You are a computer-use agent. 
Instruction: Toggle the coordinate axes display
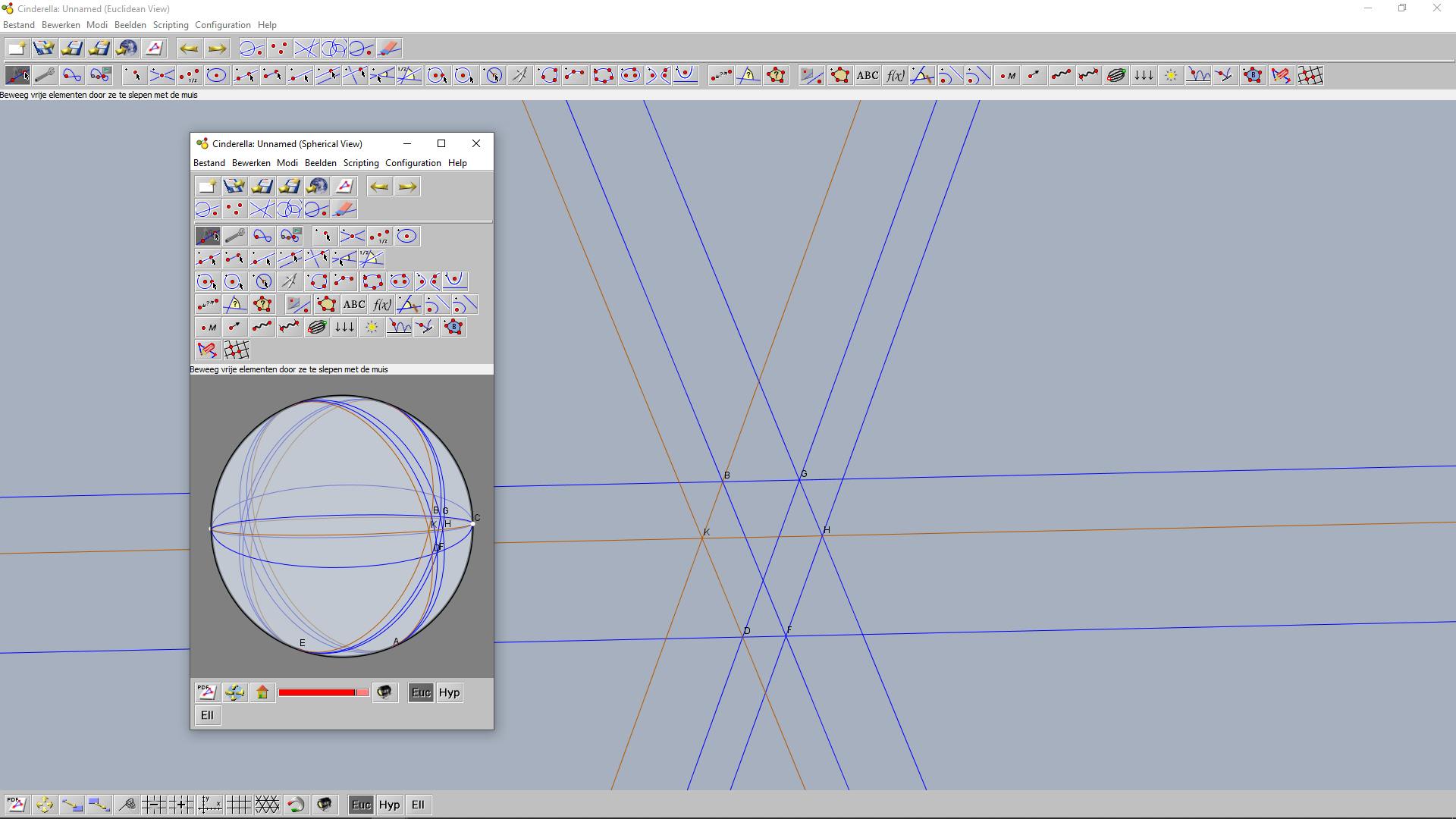pos(209,805)
